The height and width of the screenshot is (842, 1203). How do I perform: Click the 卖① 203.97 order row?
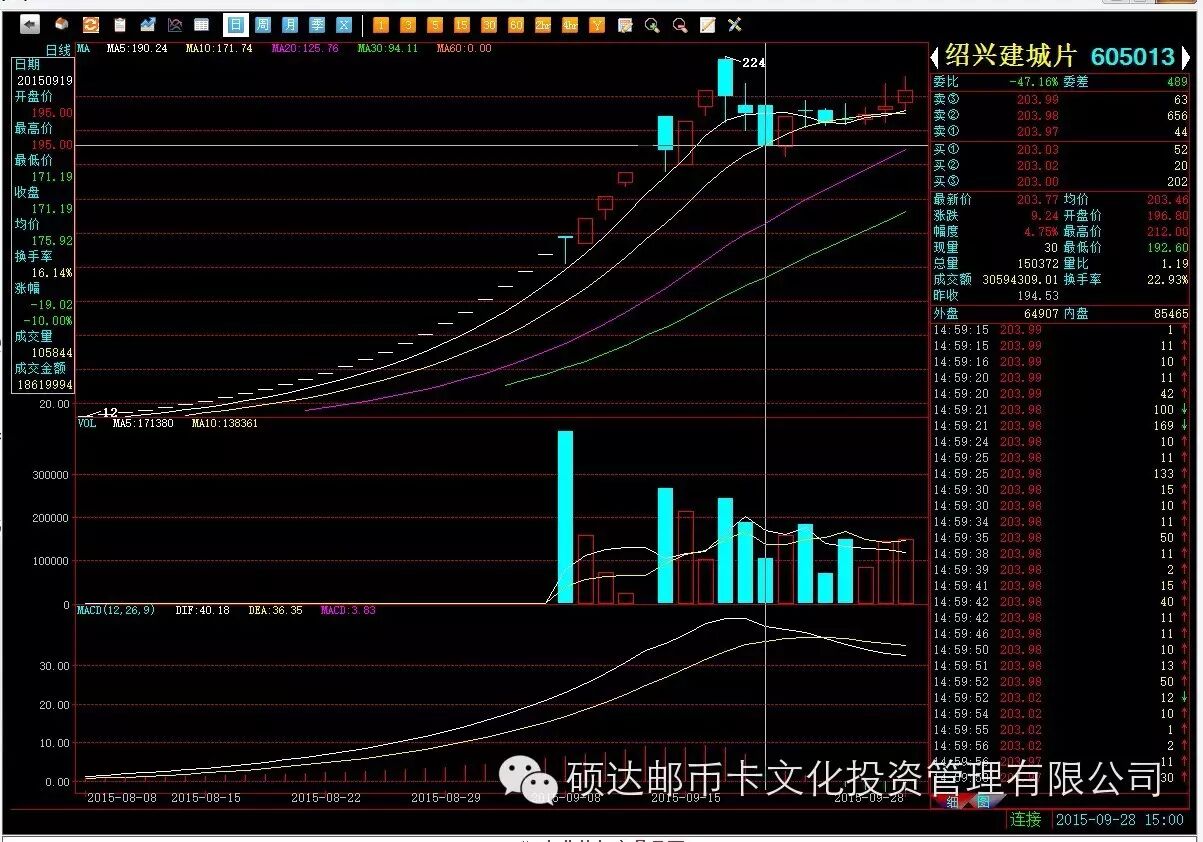pos(1061,131)
